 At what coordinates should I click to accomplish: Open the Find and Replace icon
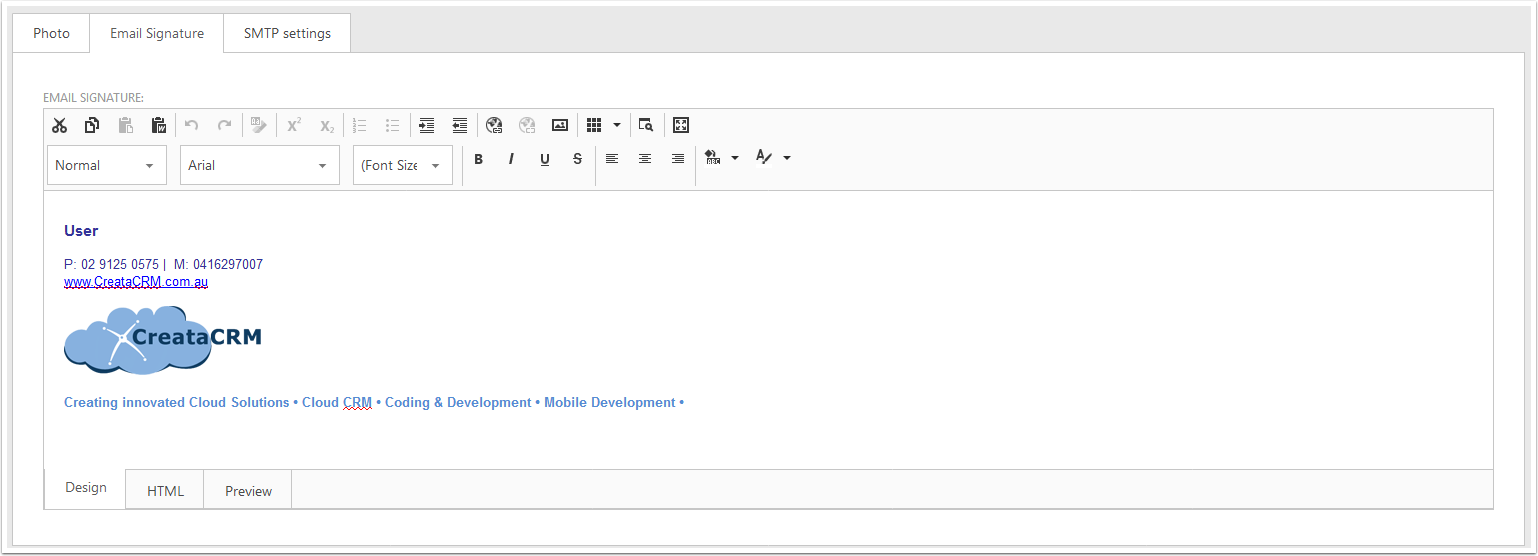pos(646,125)
